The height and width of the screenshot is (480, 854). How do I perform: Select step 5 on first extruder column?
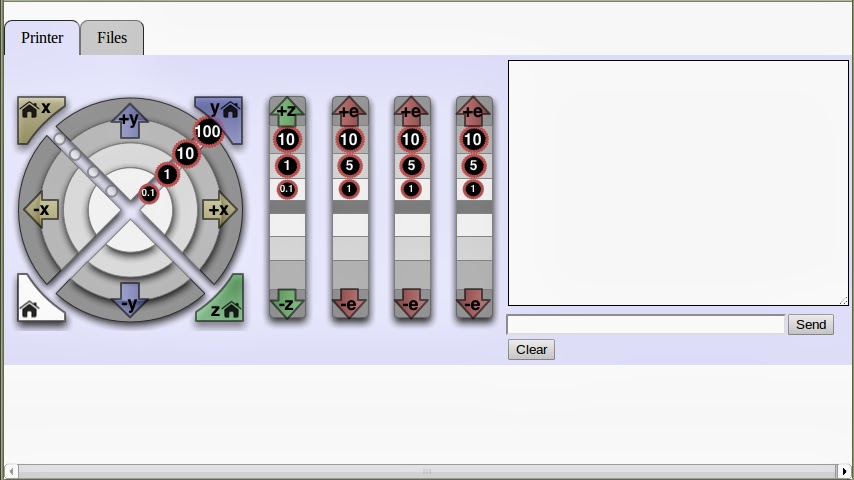click(x=349, y=166)
